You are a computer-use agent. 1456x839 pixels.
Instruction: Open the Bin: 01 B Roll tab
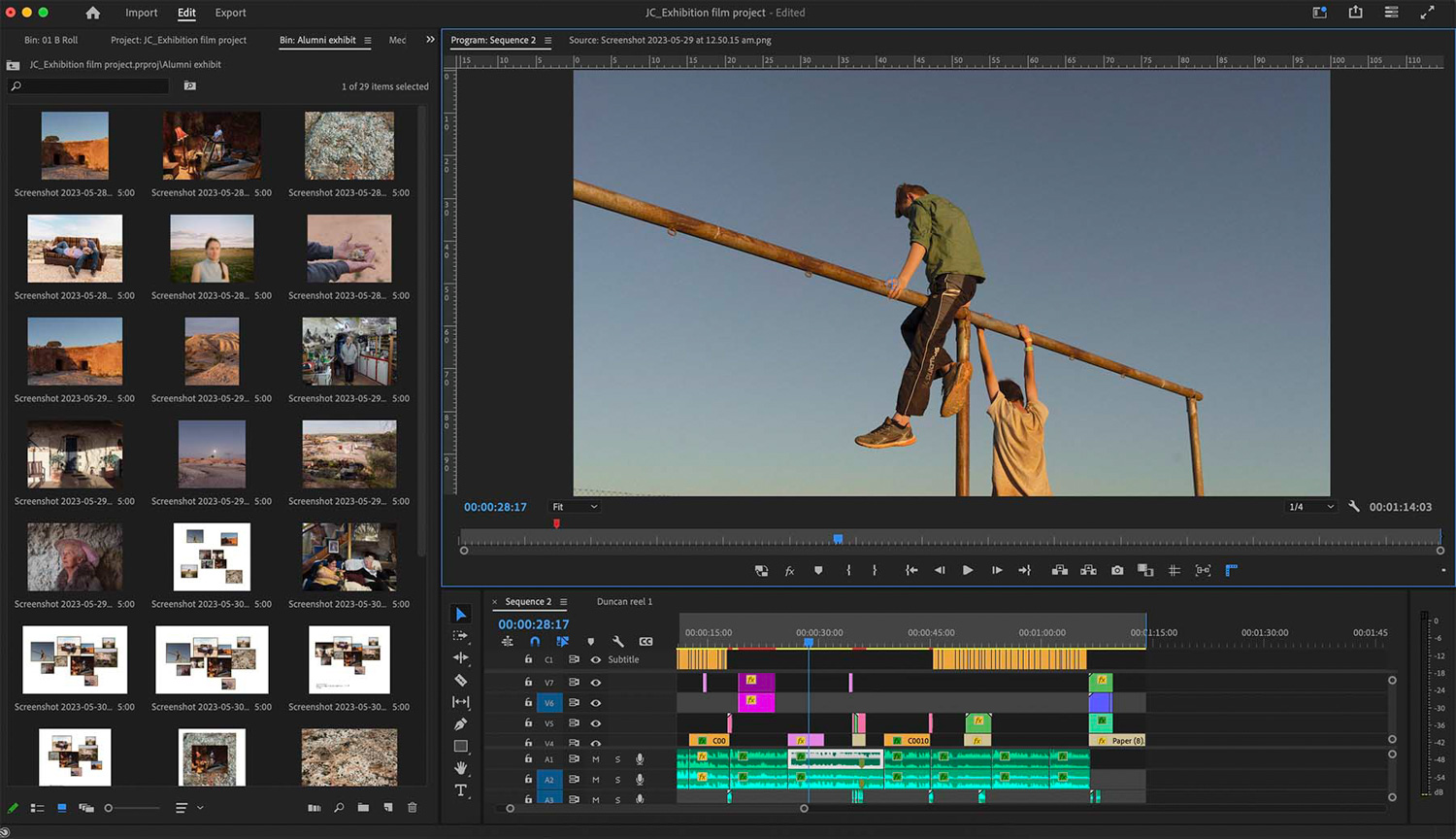point(50,40)
